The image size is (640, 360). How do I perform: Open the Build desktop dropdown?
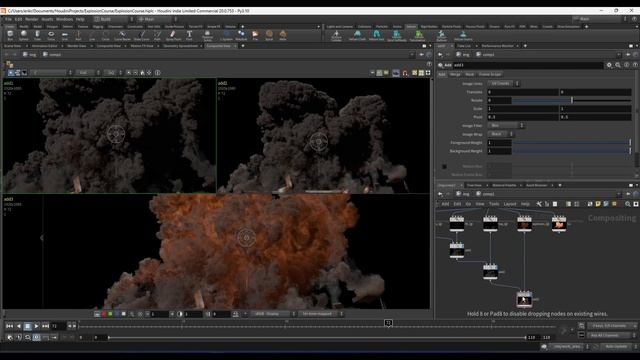[114, 19]
